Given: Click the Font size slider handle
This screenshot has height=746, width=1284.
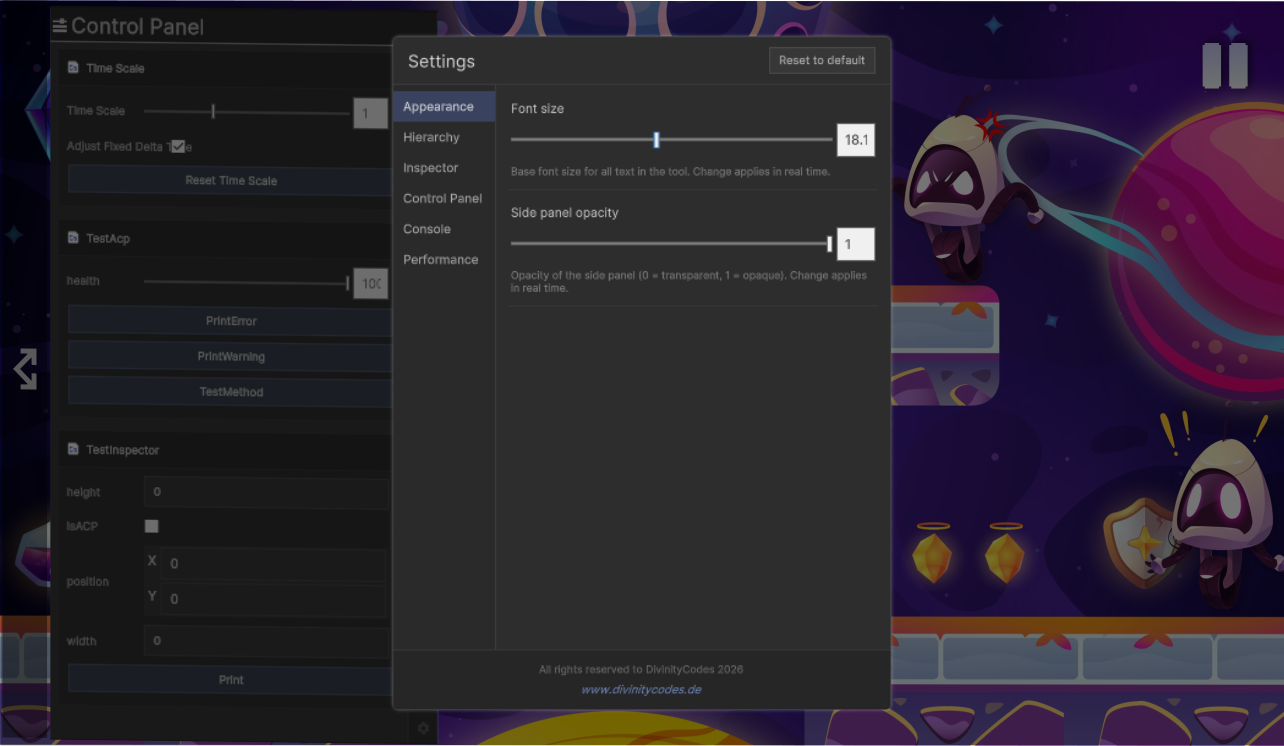Looking at the screenshot, I should [x=657, y=140].
